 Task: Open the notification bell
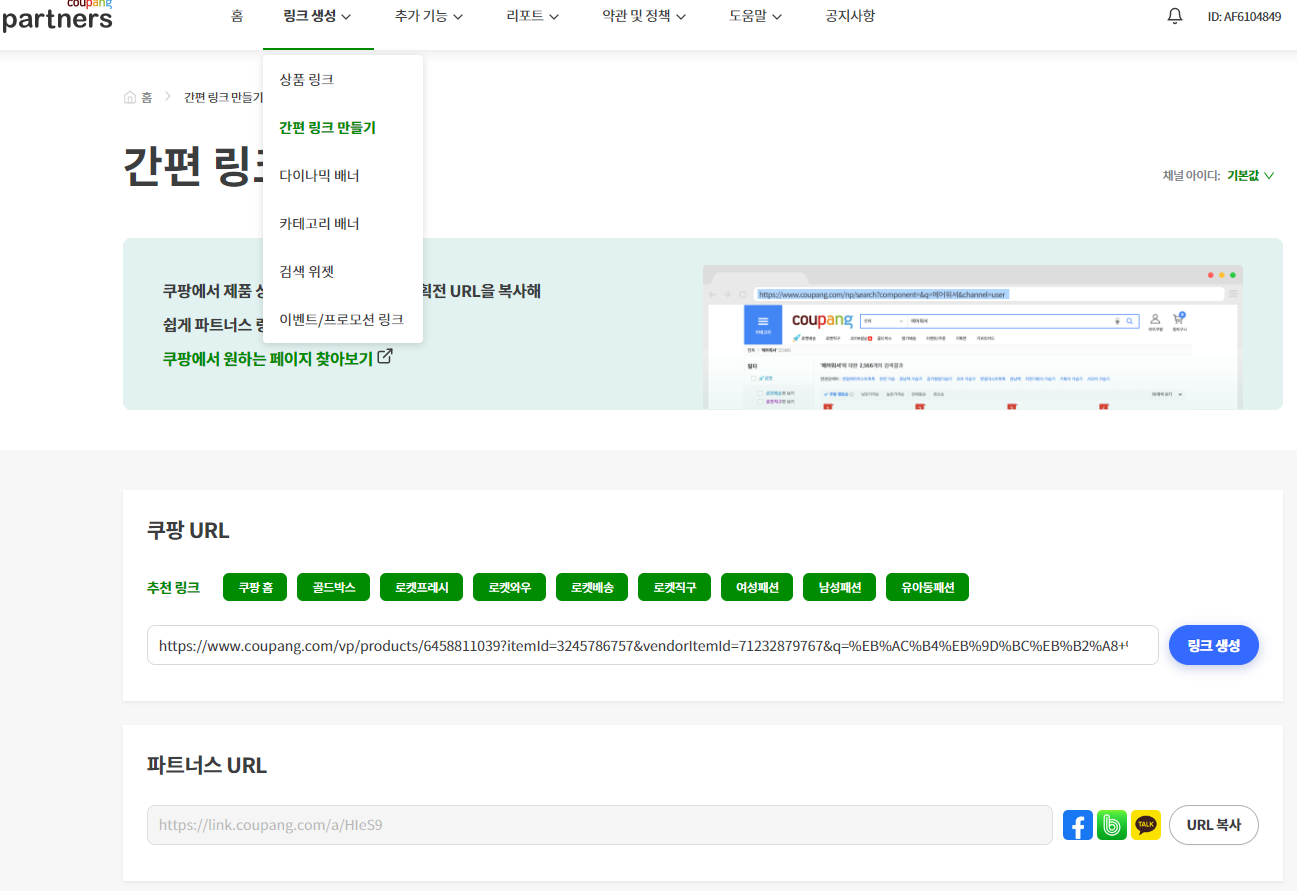(x=1175, y=16)
